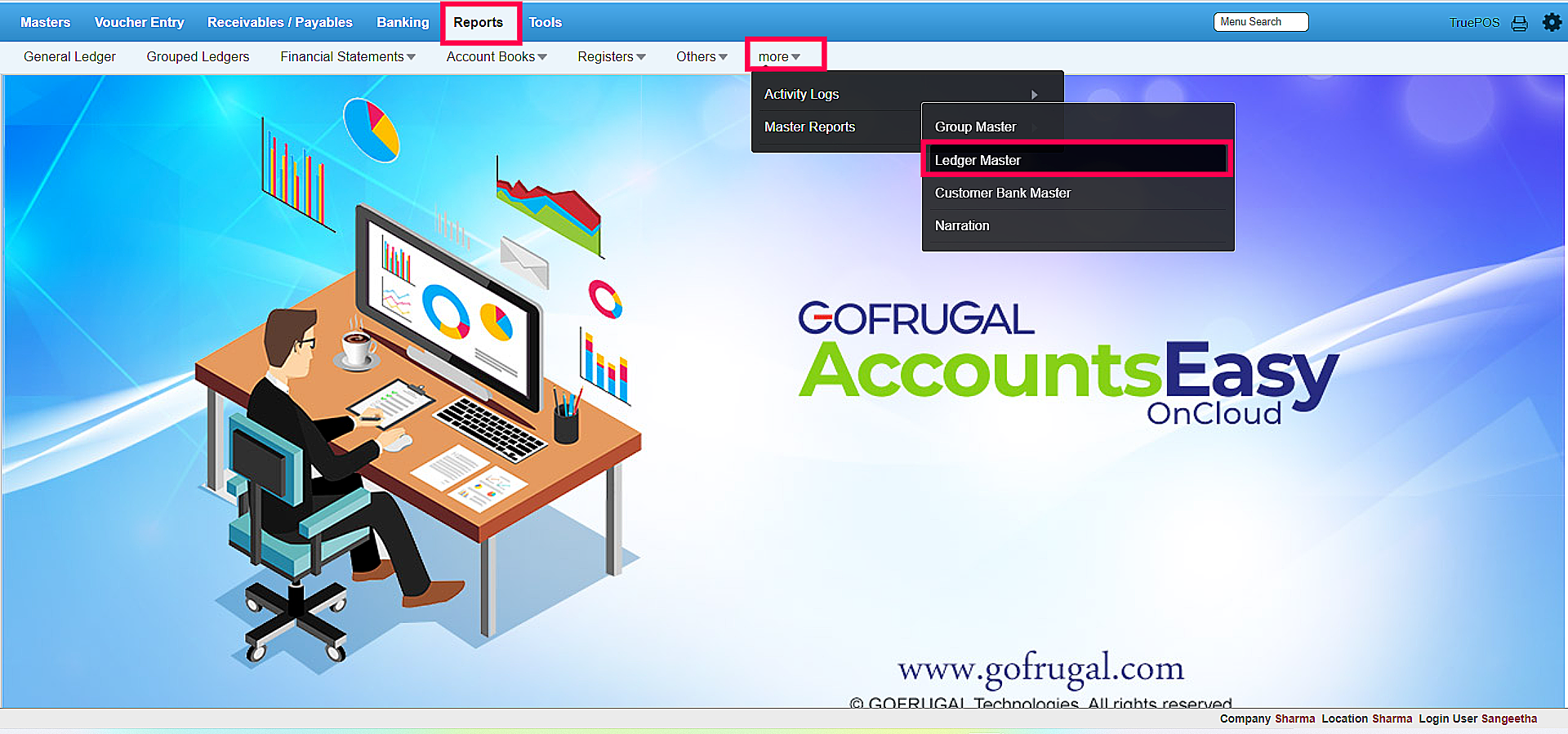The image size is (1568, 734).
Task: Open the Grouped Ledgers report
Action: coord(198,56)
